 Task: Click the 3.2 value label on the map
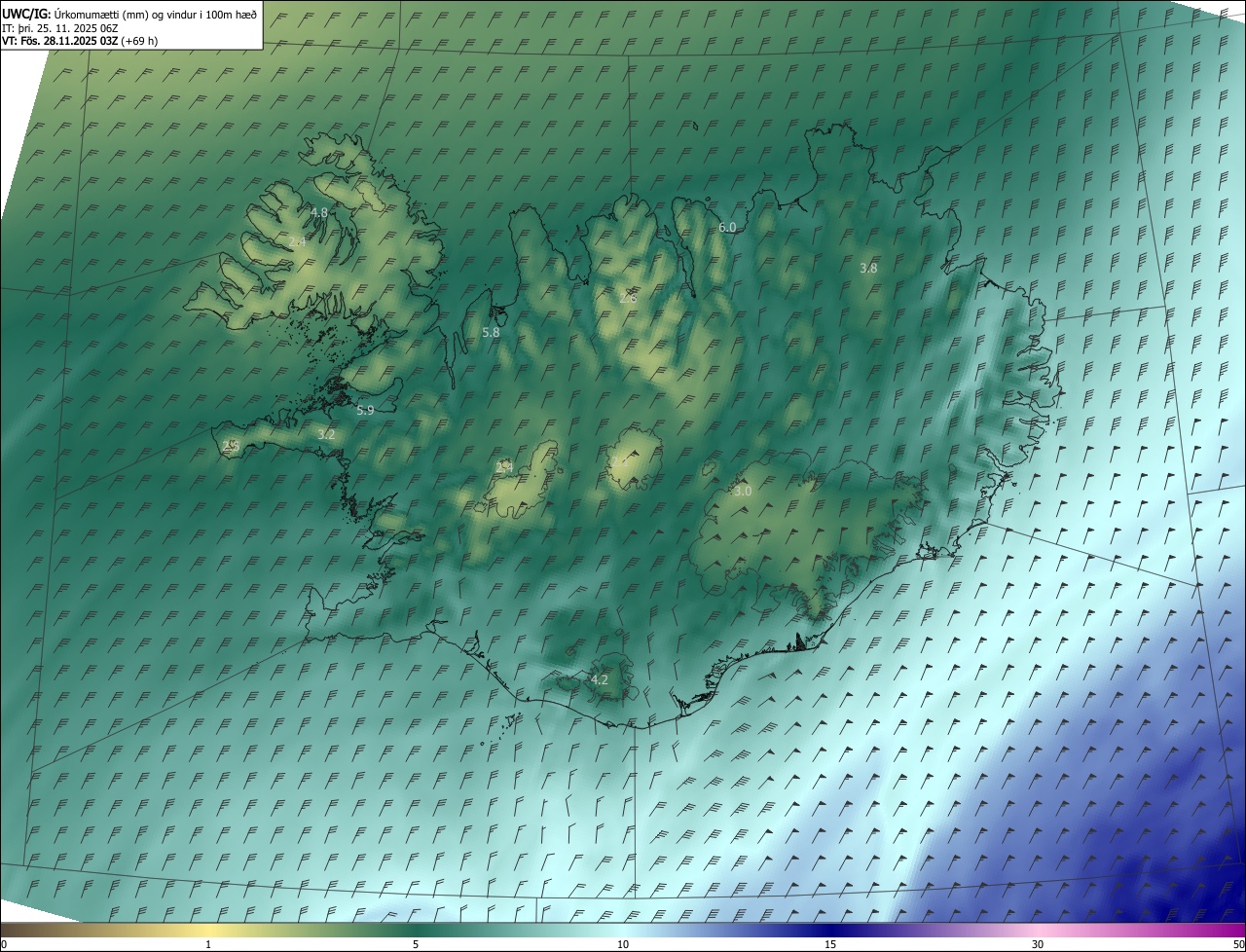pyautogui.click(x=326, y=434)
